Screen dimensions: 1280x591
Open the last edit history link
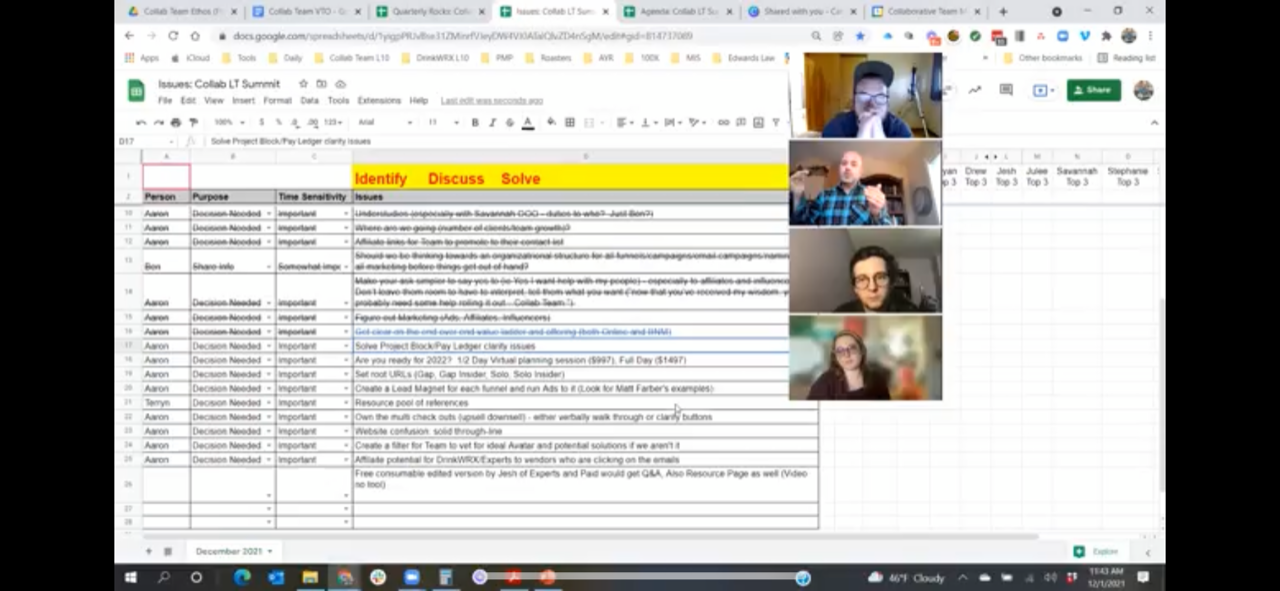coord(491,101)
